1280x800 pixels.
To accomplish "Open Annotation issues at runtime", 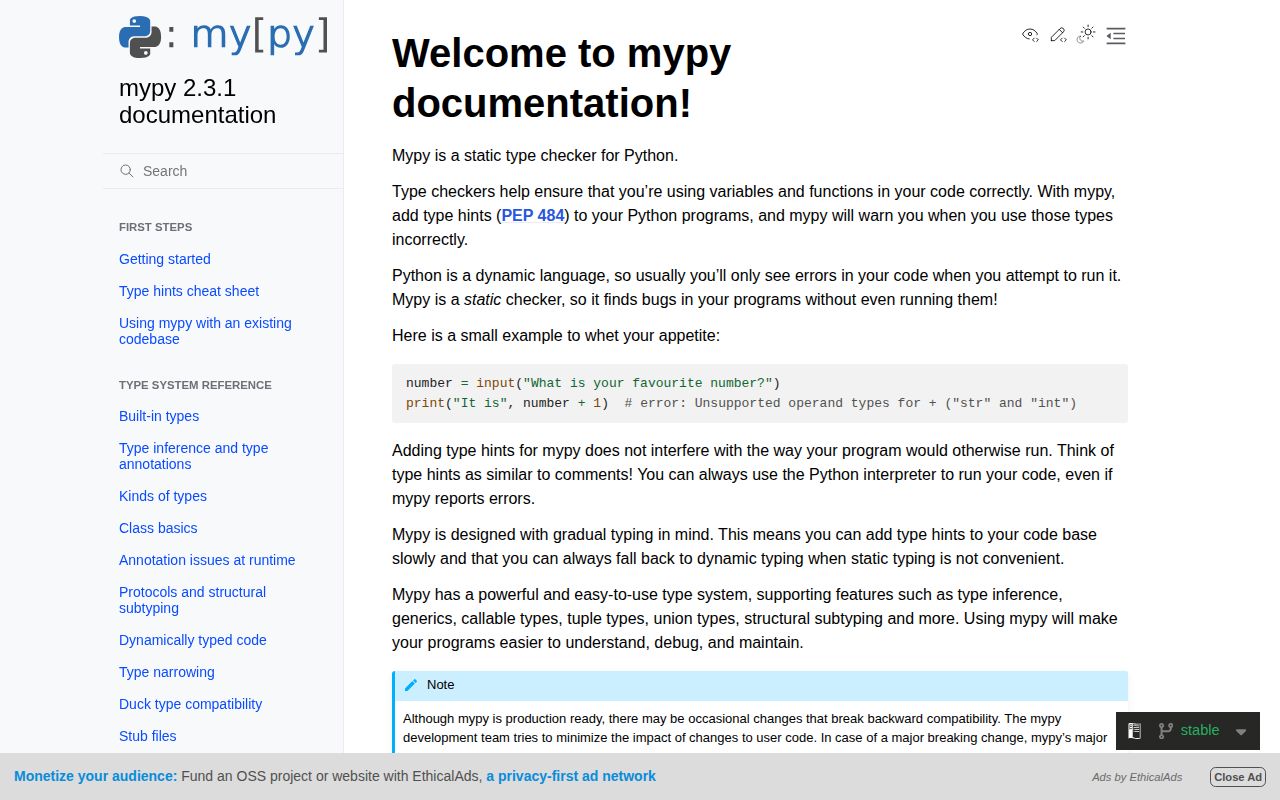I will (x=207, y=560).
